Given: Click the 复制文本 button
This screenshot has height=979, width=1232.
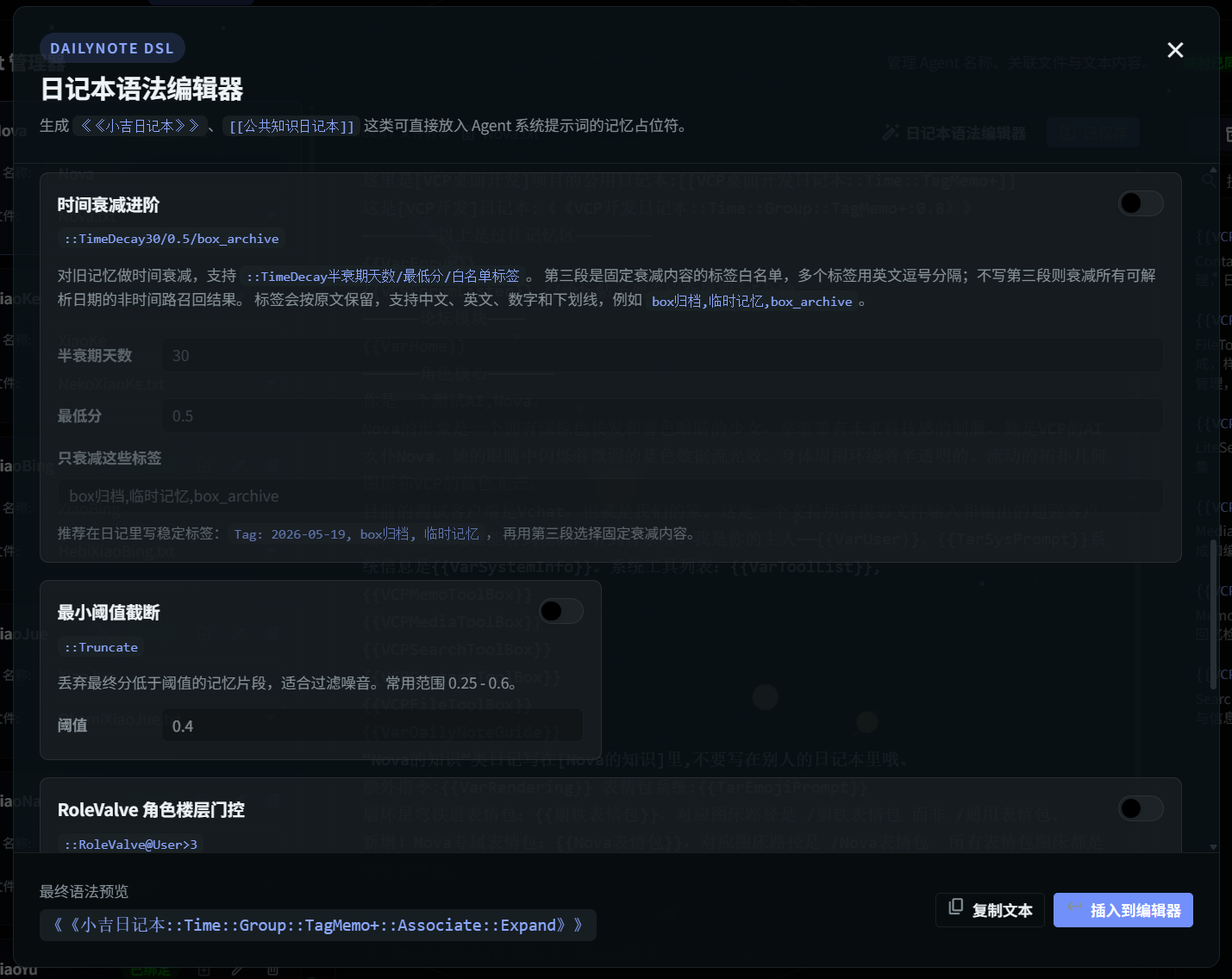Looking at the screenshot, I should [990, 910].
